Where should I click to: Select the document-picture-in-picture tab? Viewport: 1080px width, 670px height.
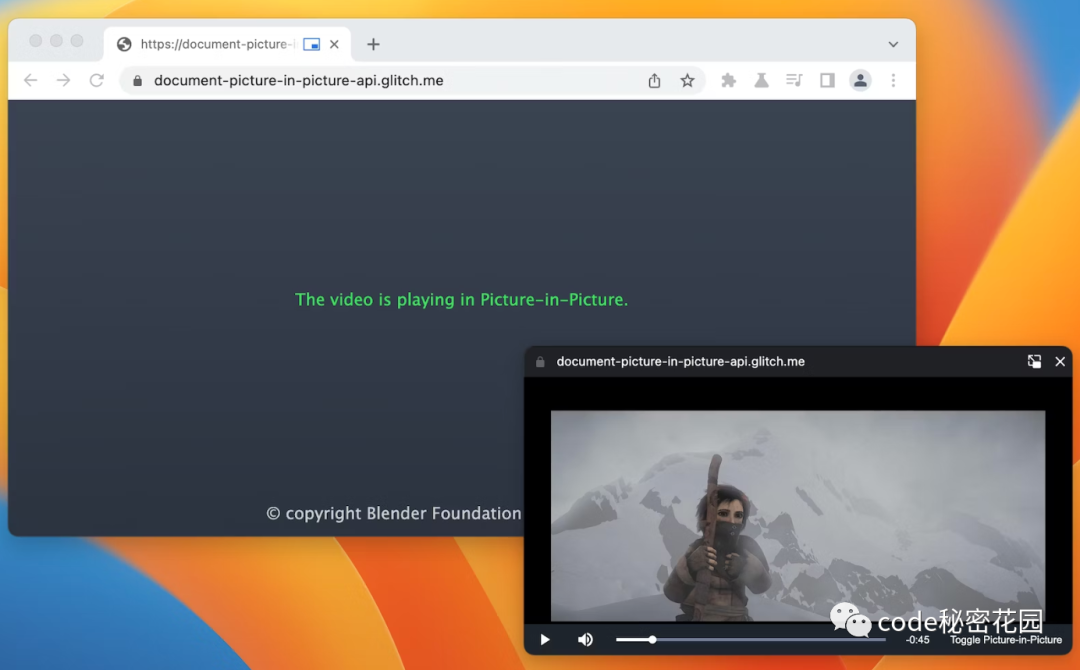pyautogui.click(x=227, y=44)
